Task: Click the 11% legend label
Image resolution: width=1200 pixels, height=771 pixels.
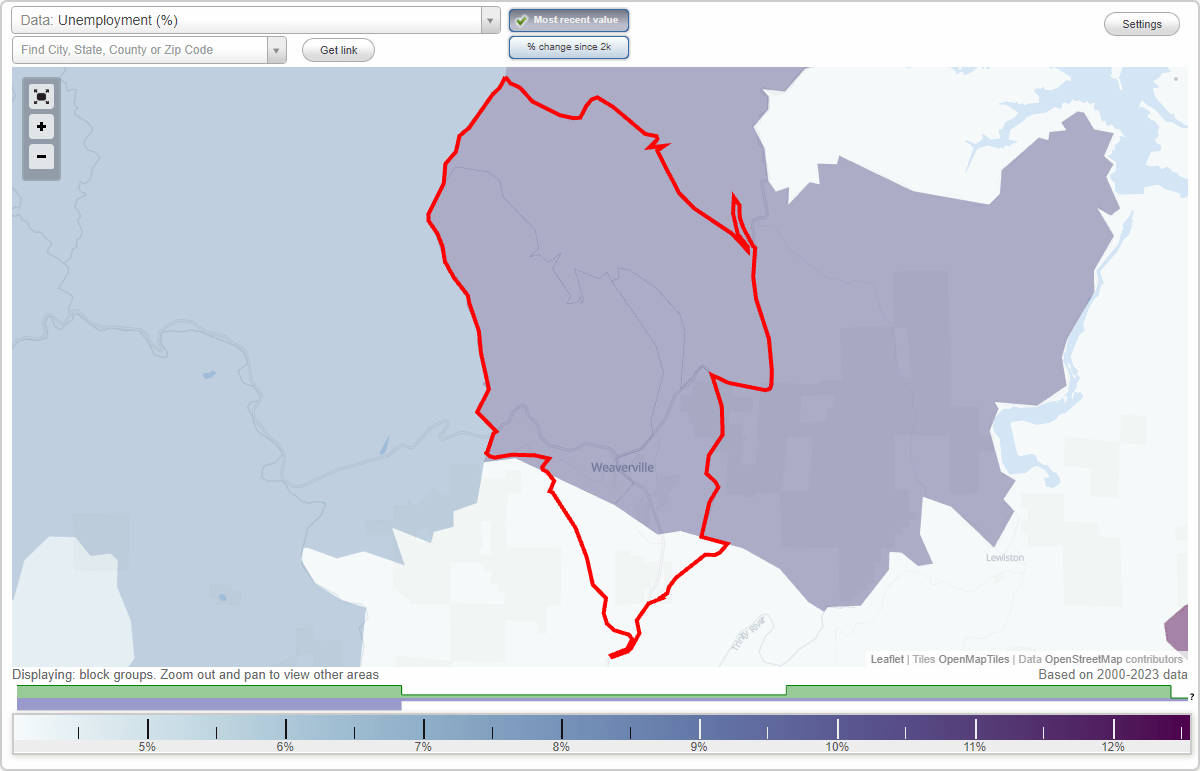Action: [975, 747]
